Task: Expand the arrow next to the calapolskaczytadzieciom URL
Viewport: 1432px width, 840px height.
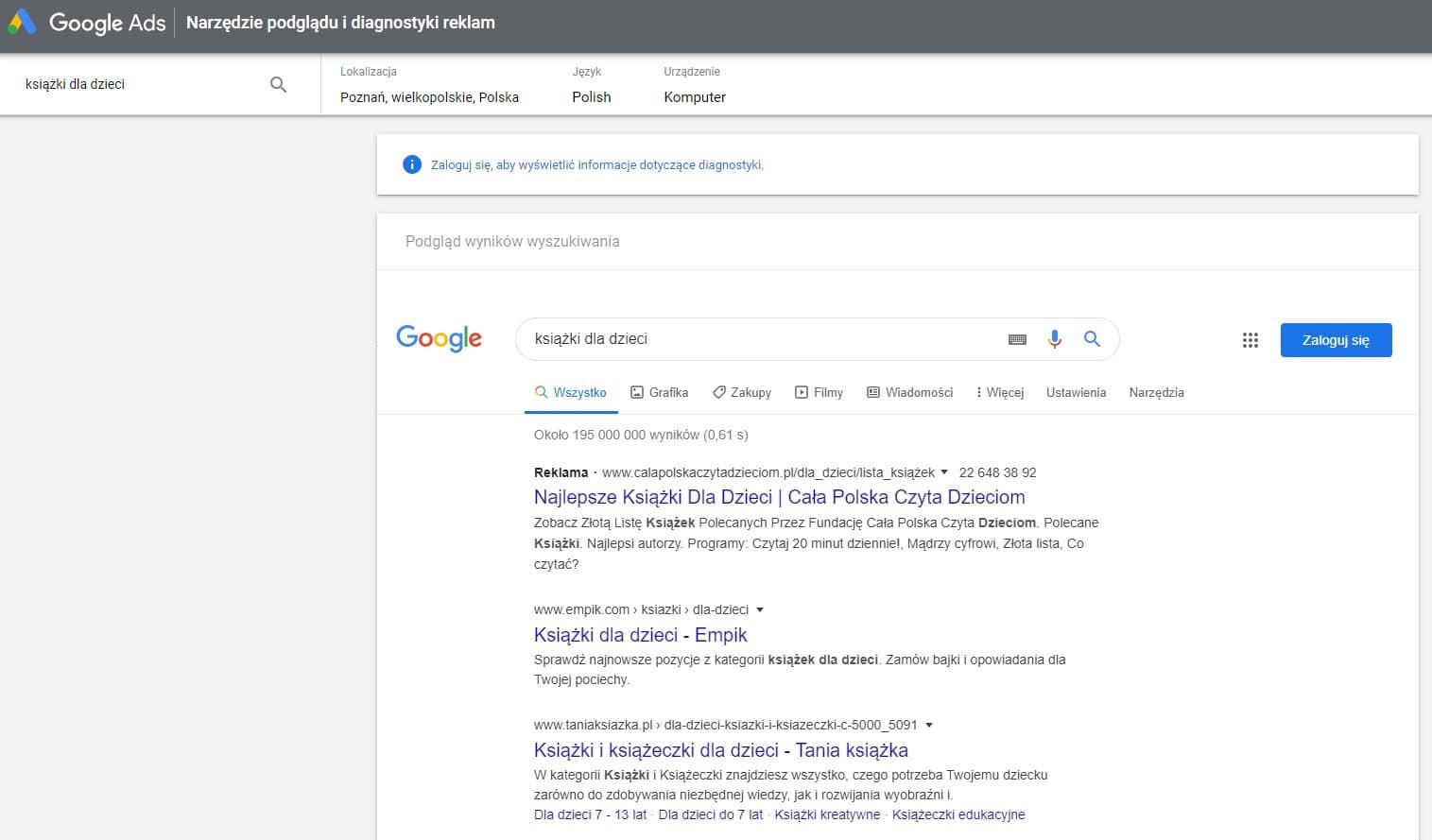Action: 944,472
